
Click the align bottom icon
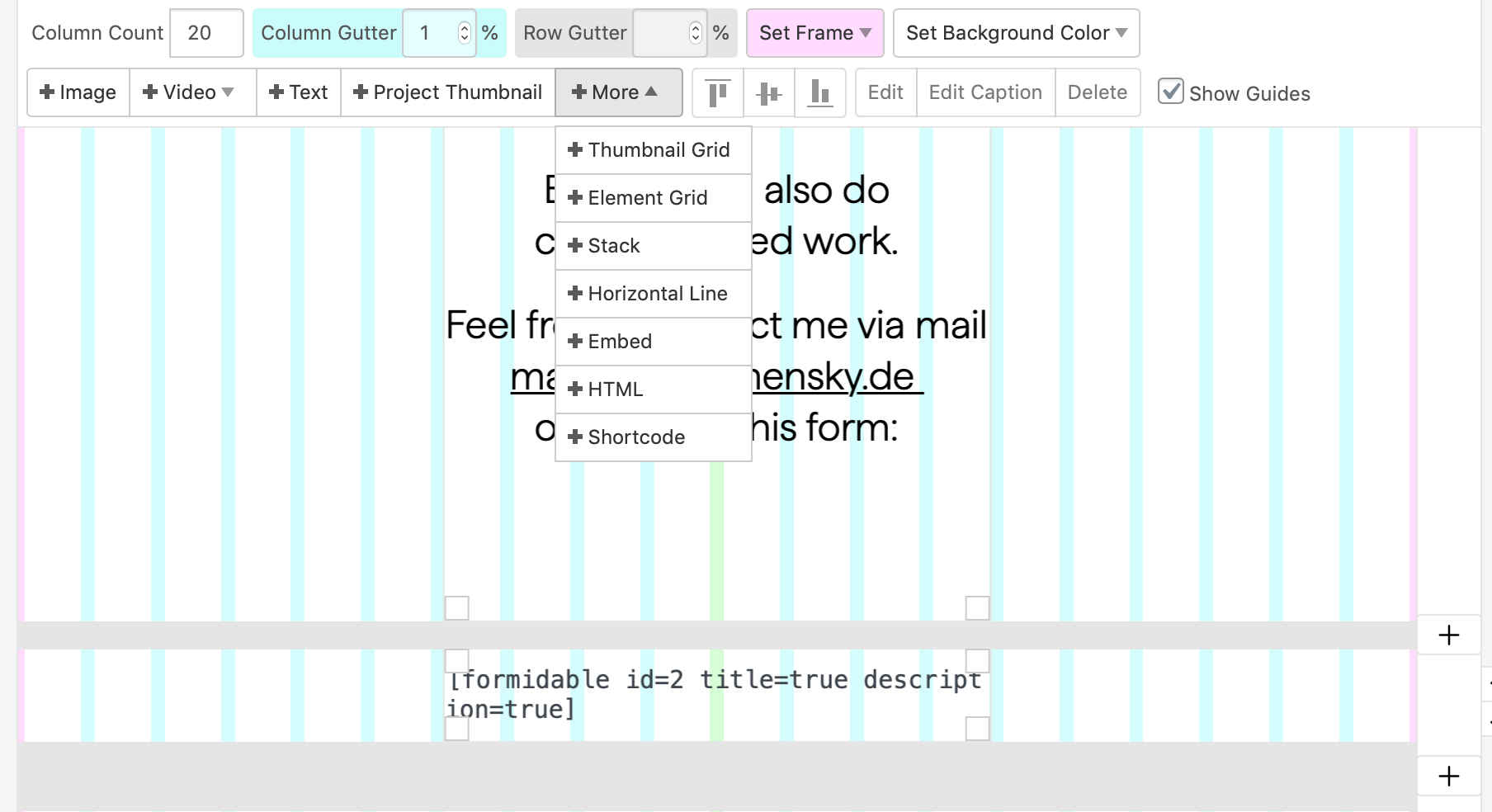819,92
